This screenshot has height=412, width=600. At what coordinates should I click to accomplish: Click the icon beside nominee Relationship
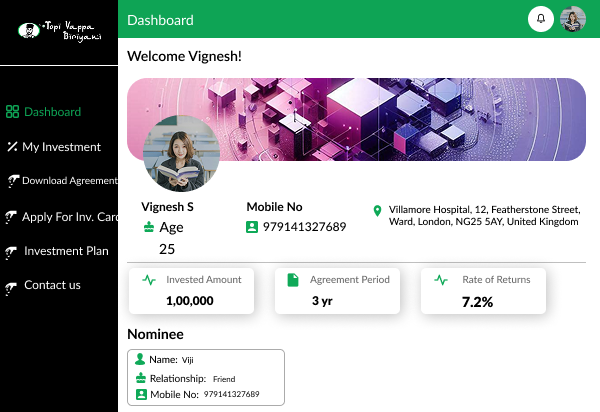141,378
